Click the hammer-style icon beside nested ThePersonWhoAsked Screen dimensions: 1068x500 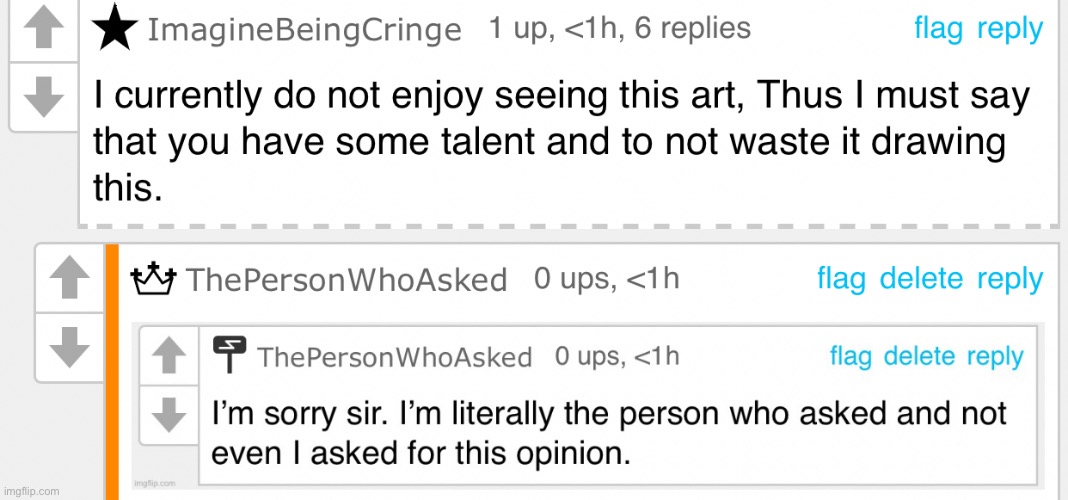pyautogui.click(x=230, y=355)
